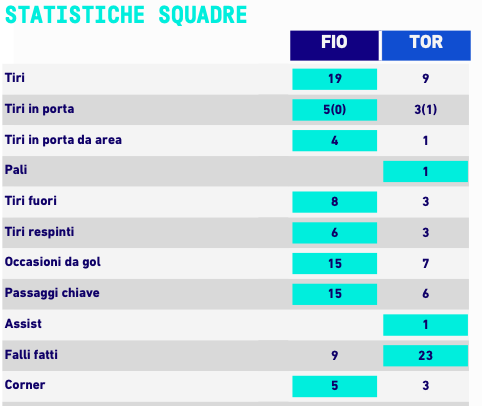Select the 5(0) shots on target cell

[335, 110]
